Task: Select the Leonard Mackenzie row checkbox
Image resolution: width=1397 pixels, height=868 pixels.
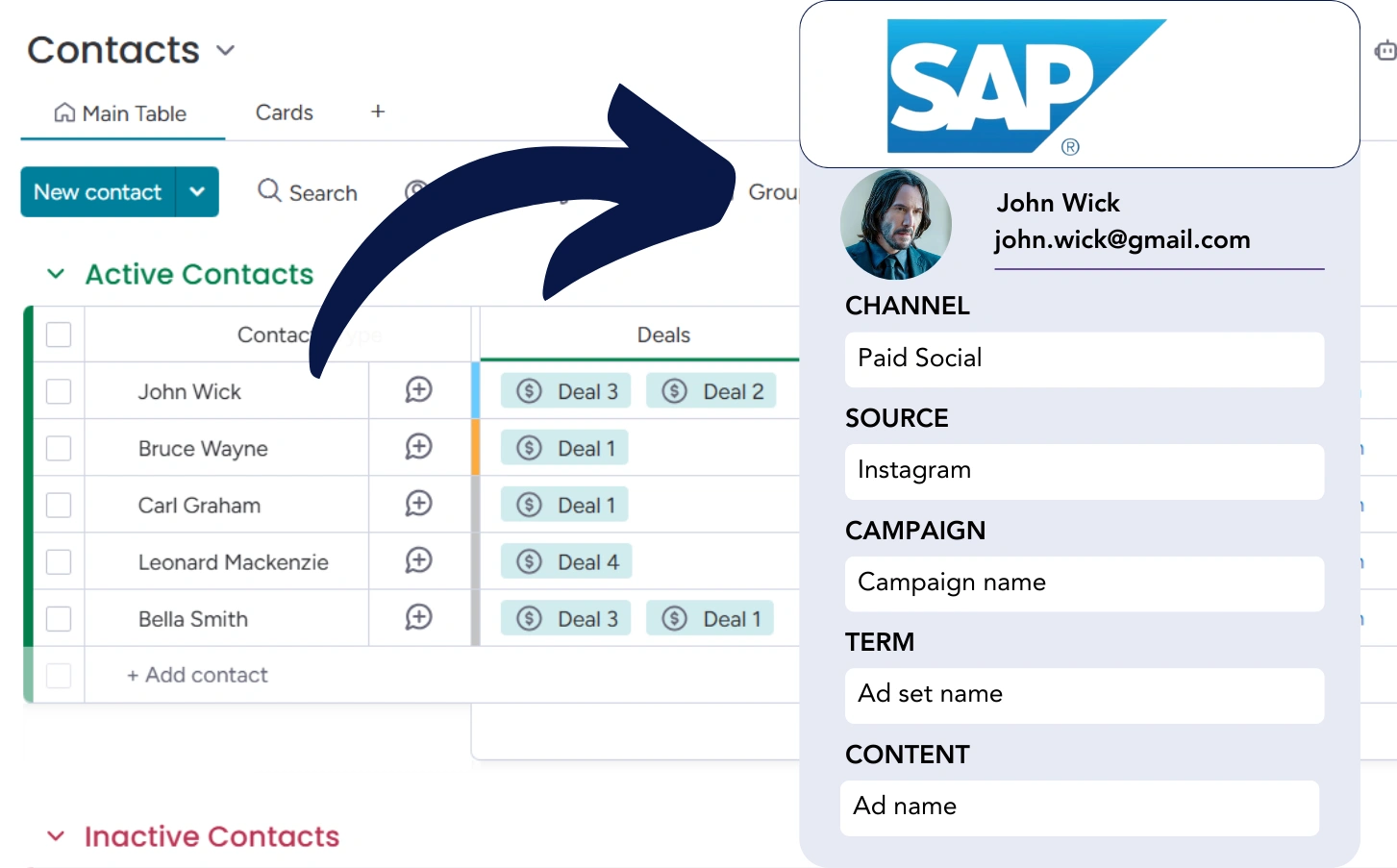Action: click(x=59, y=561)
